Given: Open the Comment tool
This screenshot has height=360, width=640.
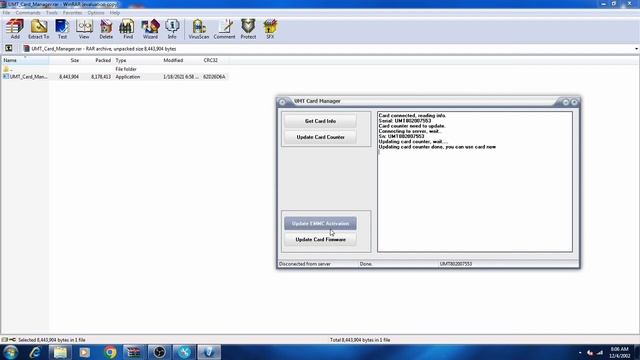Looking at the screenshot, I should pyautogui.click(x=224, y=29).
